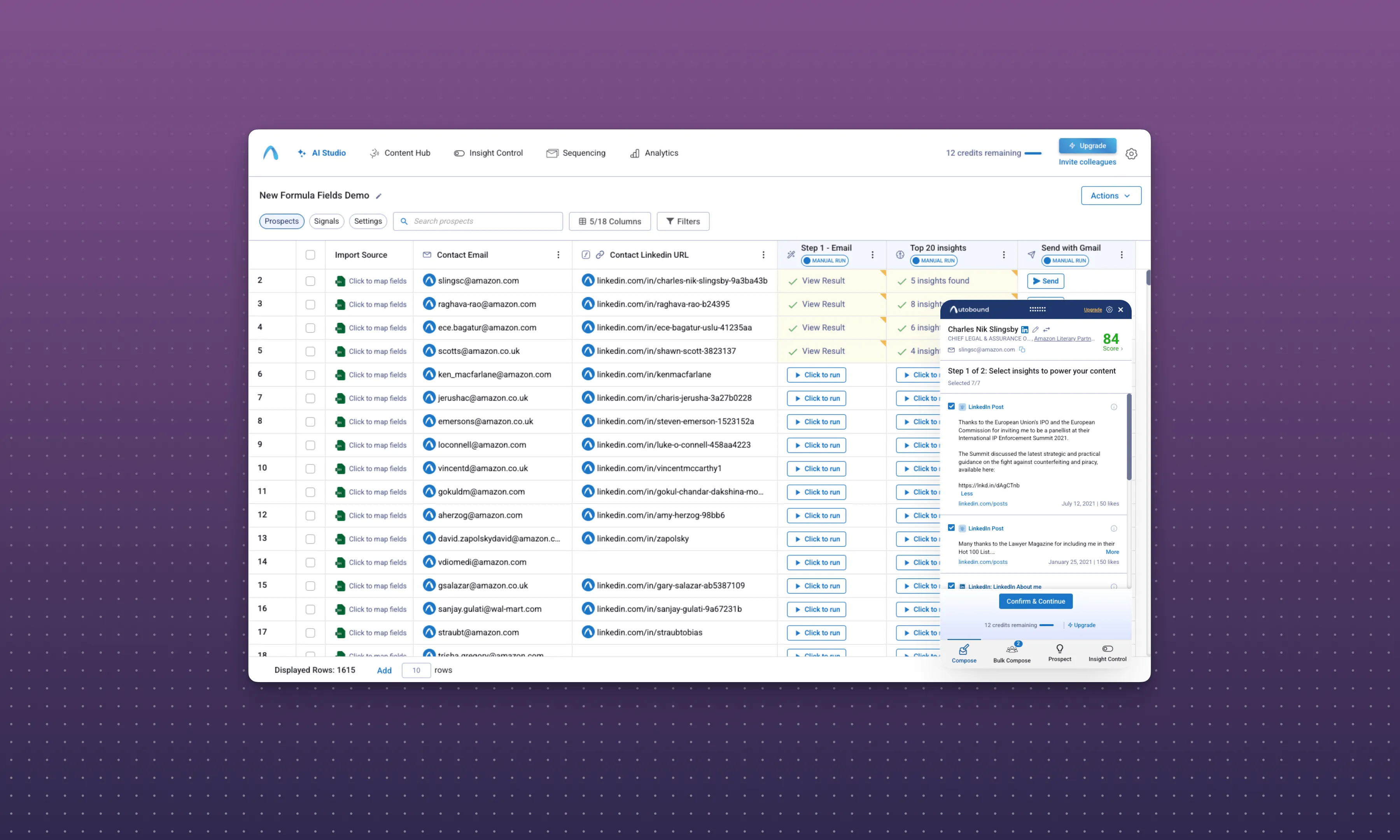The height and width of the screenshot is (840, 1400).
Task: Click Confirm & Continue button
Action: pyautogui.click(x=1035, y=601)
